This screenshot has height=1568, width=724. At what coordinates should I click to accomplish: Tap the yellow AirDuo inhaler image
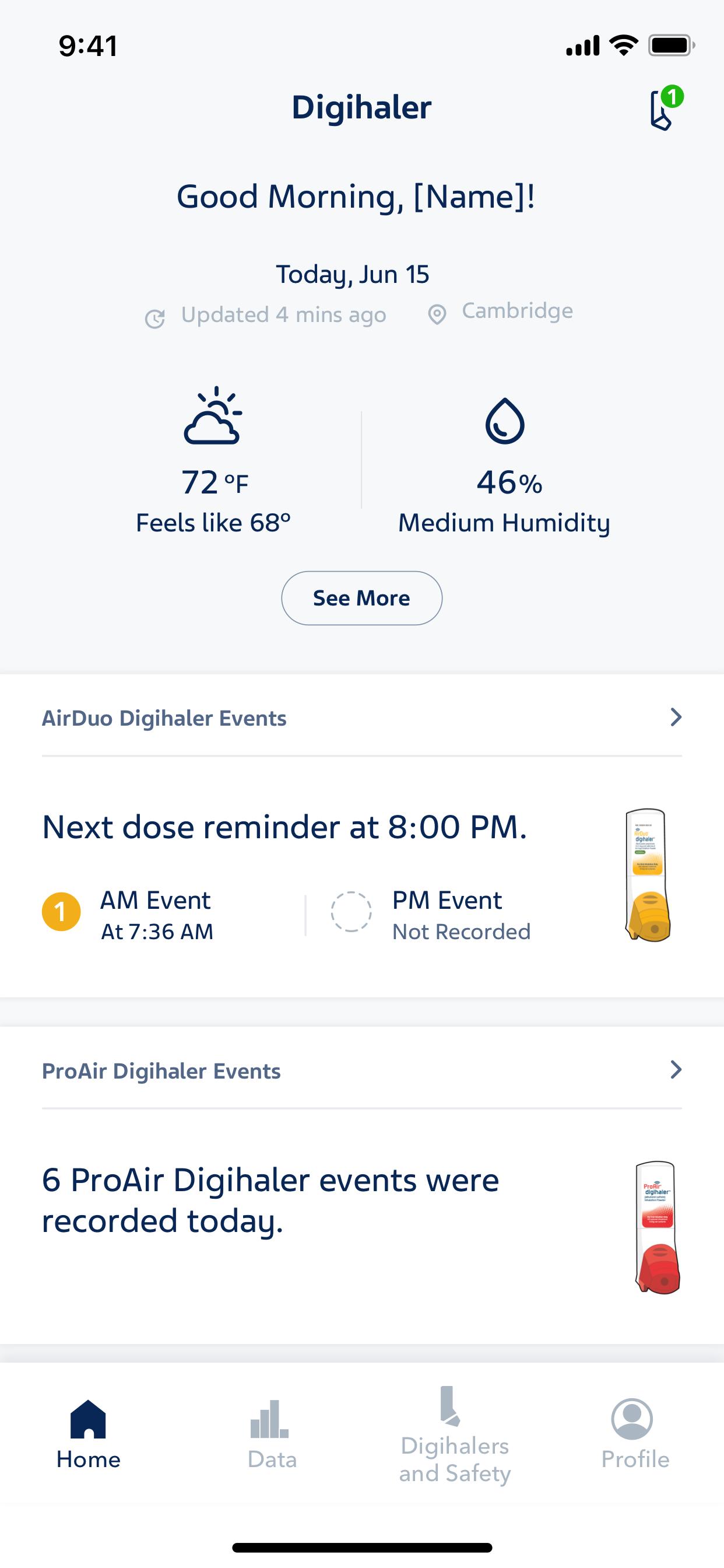coord(648,874)
